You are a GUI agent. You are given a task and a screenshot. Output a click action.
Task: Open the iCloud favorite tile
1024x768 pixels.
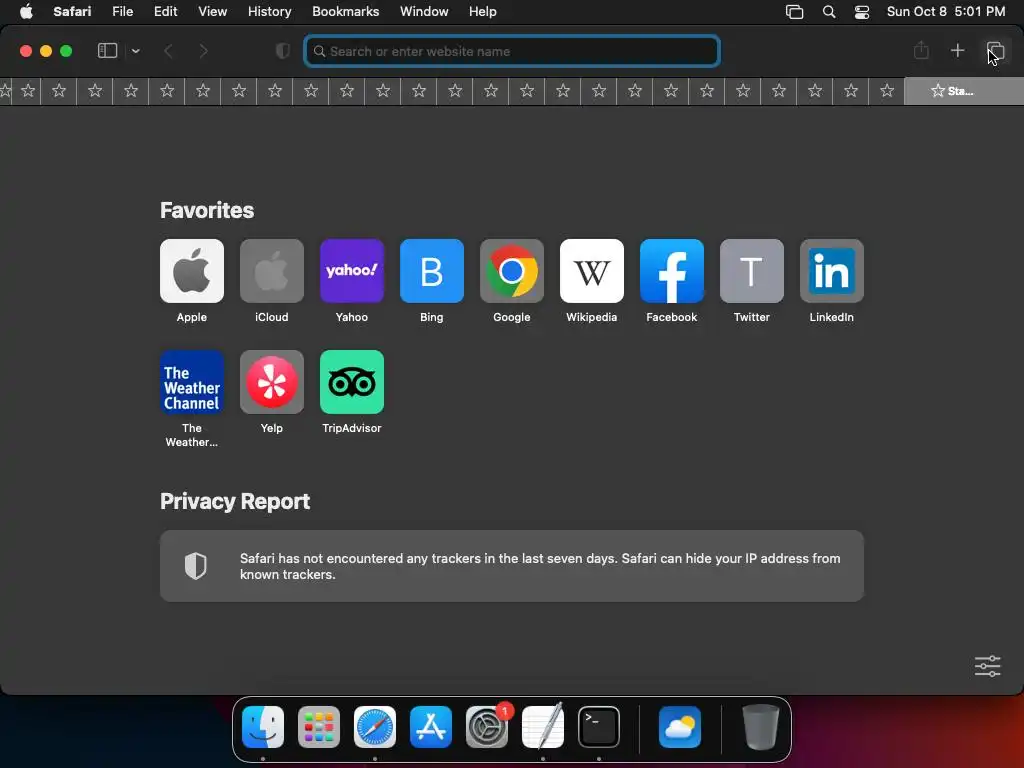(x=272, y=271)
